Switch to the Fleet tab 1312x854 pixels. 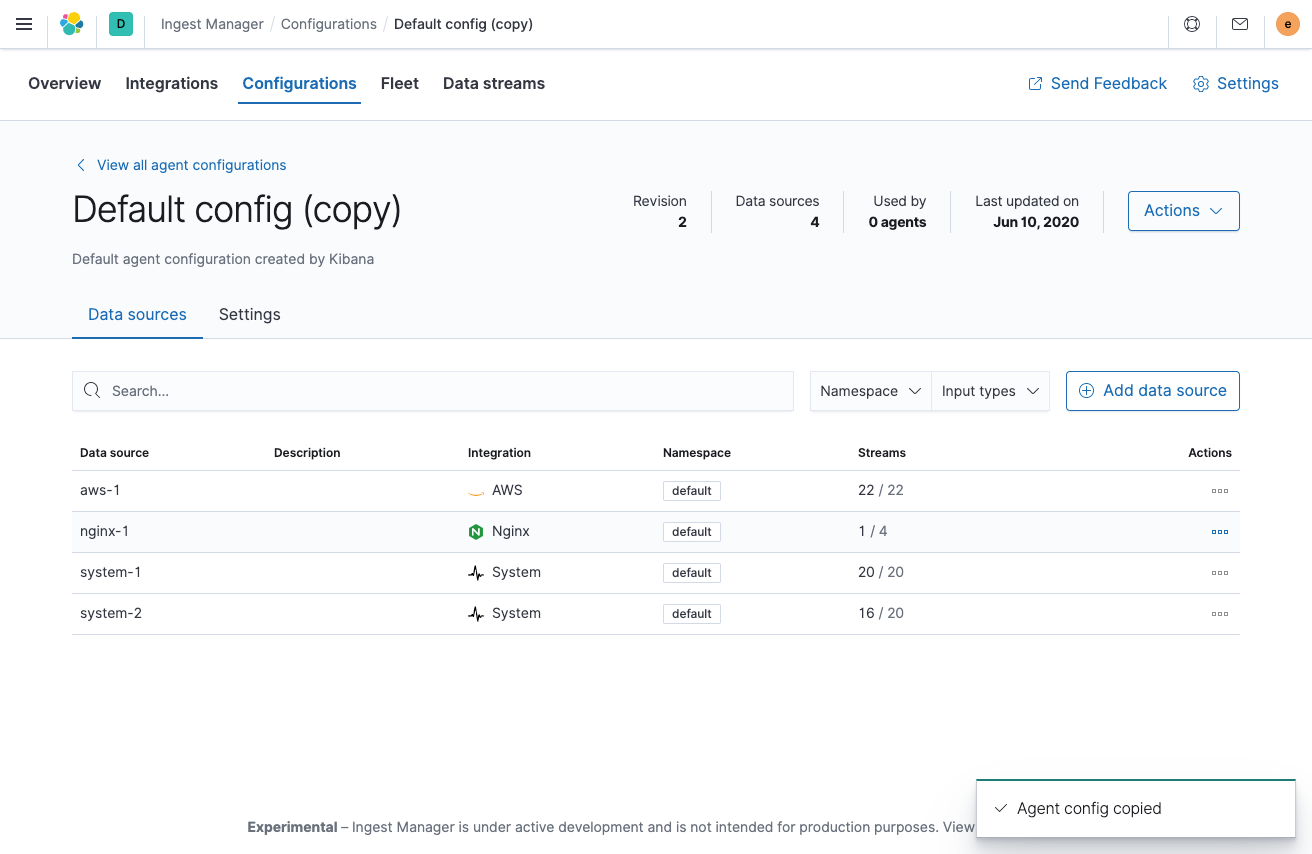(399, 84)
